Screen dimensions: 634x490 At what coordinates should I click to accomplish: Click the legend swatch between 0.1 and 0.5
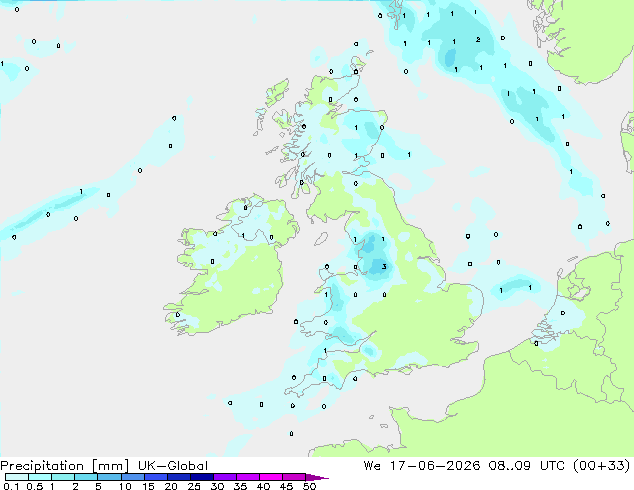[x=17, y=477]
